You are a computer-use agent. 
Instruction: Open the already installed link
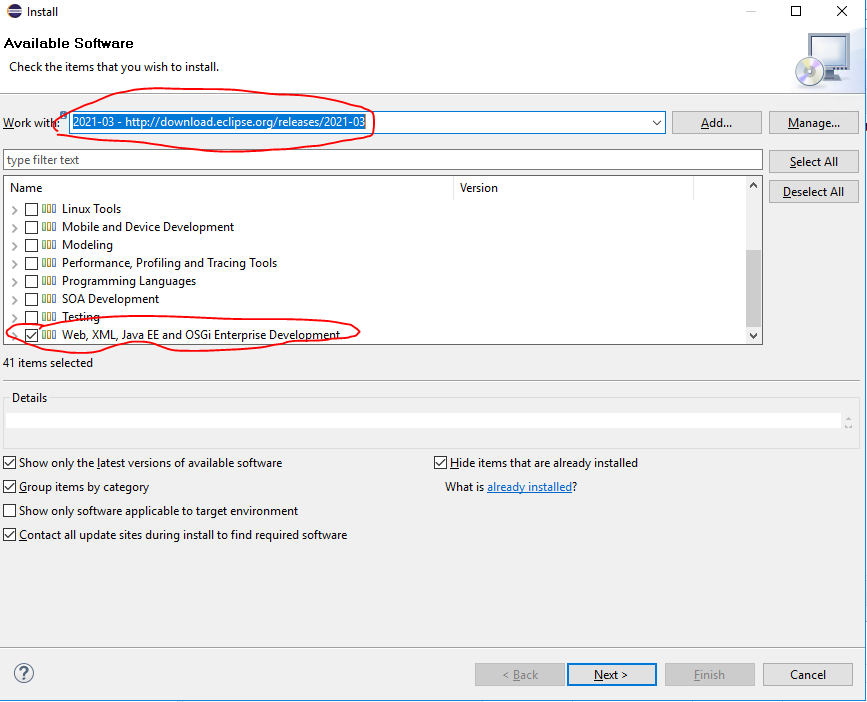(x=529, y=487)
